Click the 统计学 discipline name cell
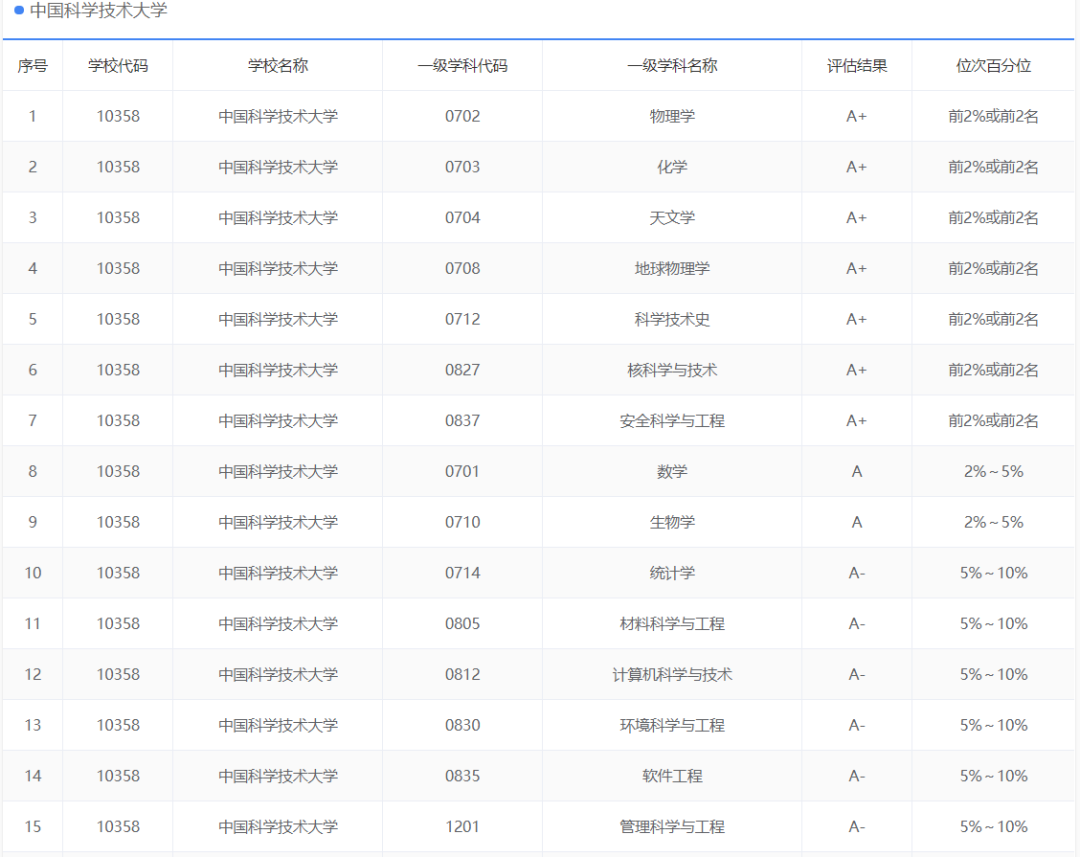The width and height of the screenshot is (1080, 857). point(672,573)
